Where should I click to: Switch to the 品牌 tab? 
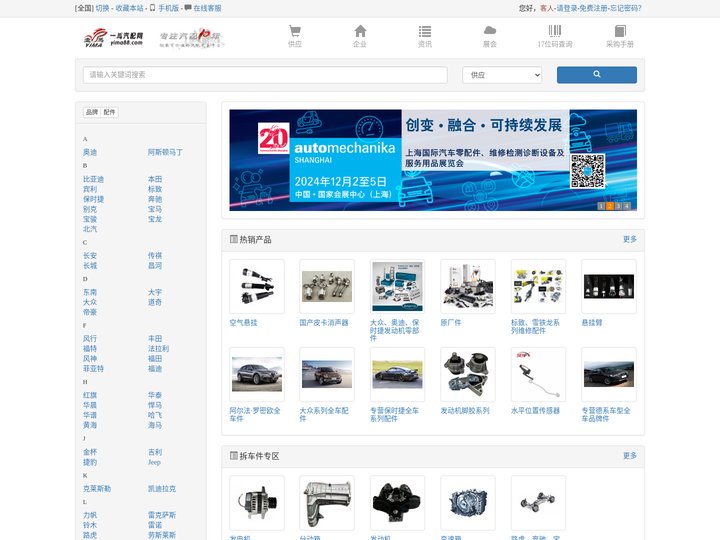(92, 112)
